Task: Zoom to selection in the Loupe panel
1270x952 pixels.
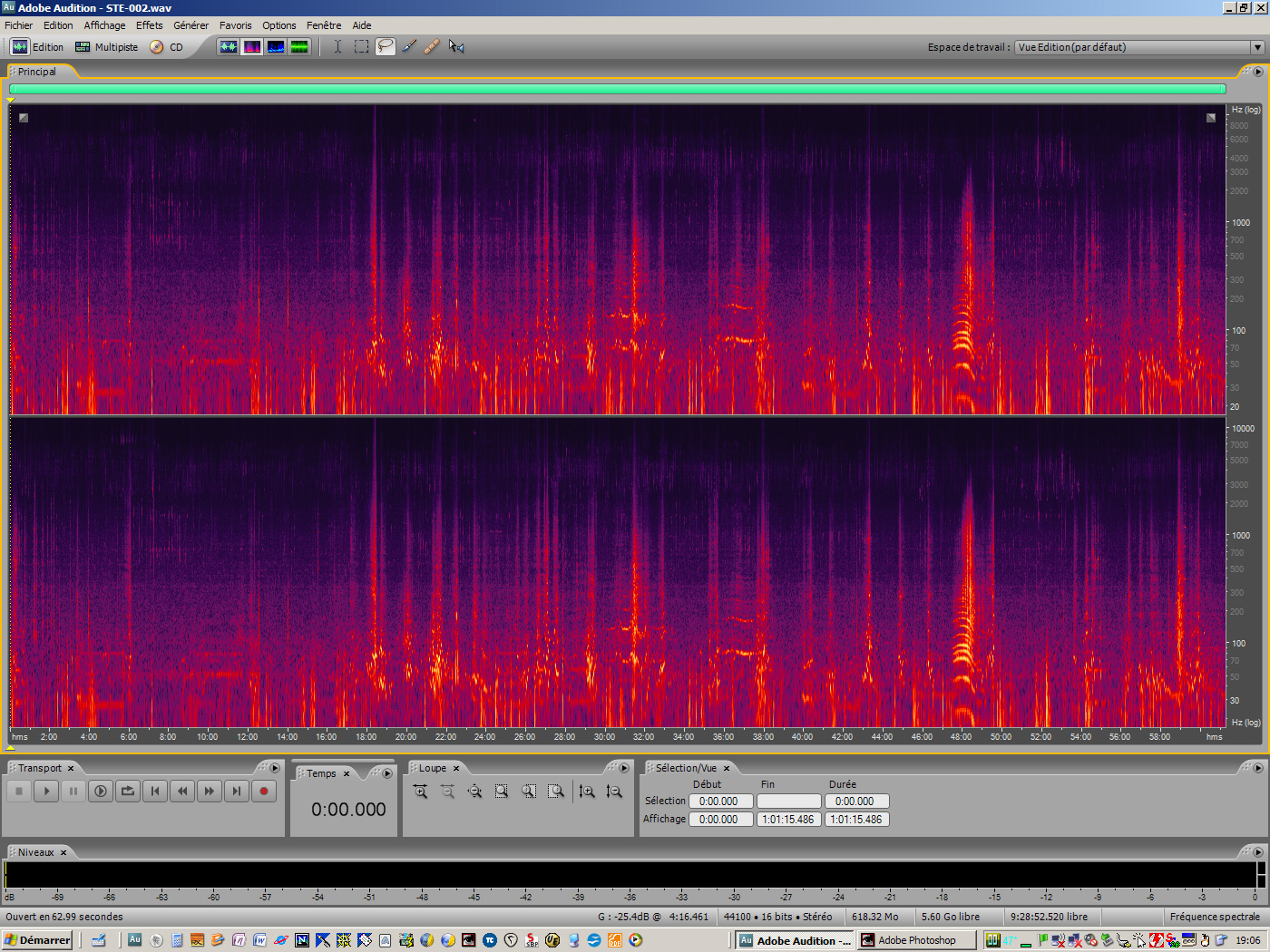Action: pos(502,791)
